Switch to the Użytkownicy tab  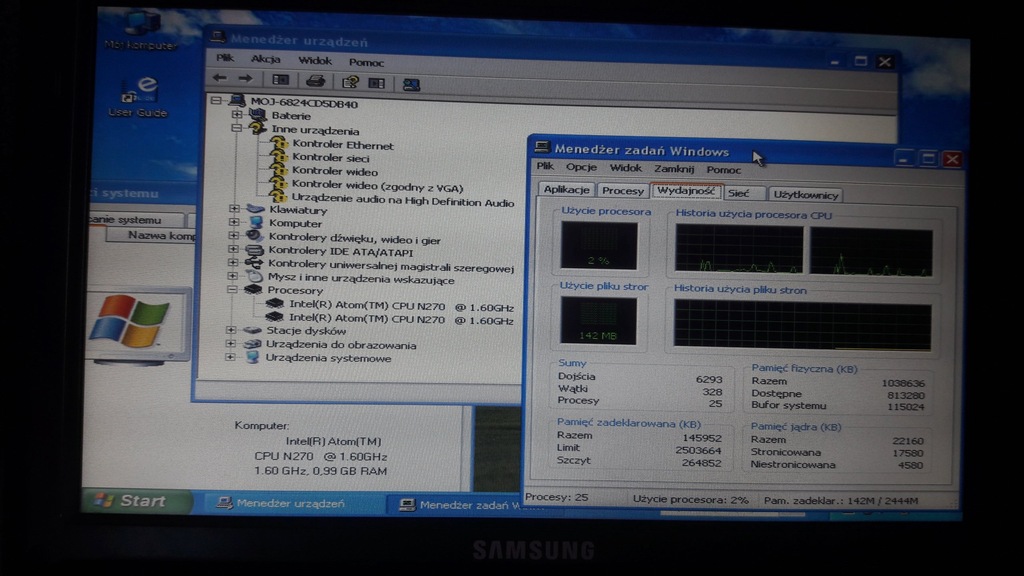(x=805, y=195)
